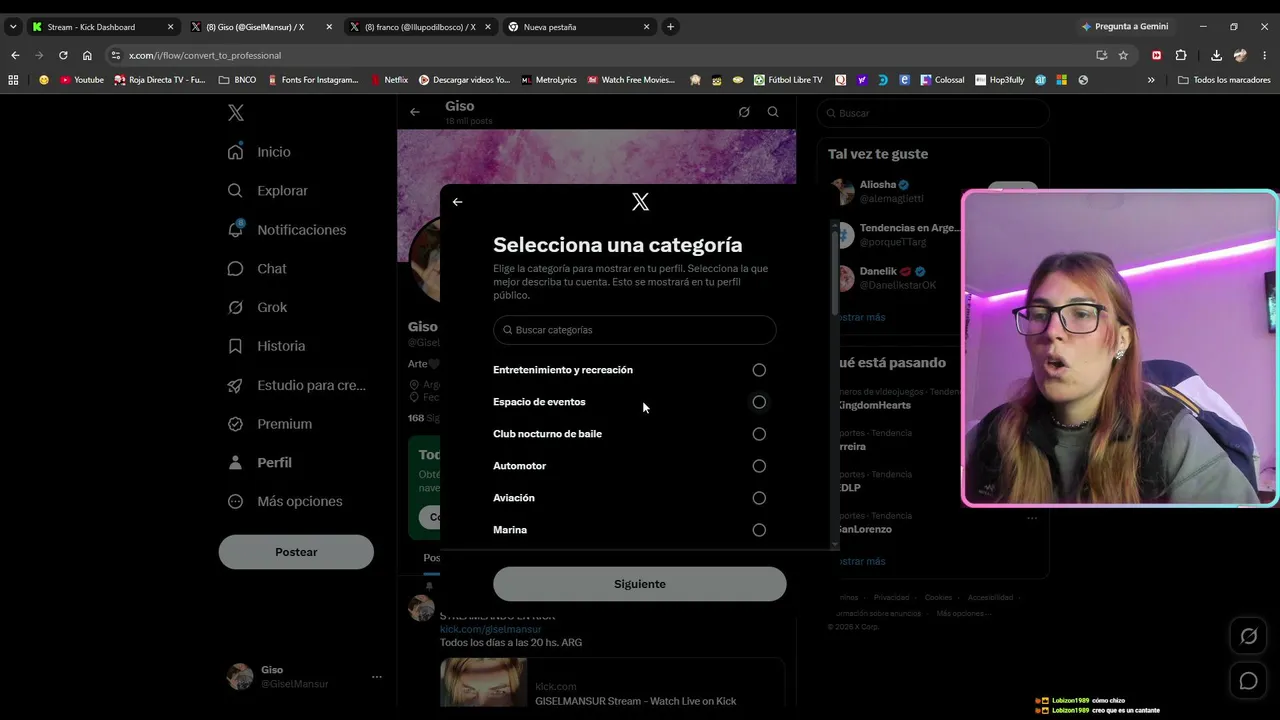The width and height of the screenshot is (1280, 720).
Task: Open the Colossal bookmark
Action: tap(942, 80)
